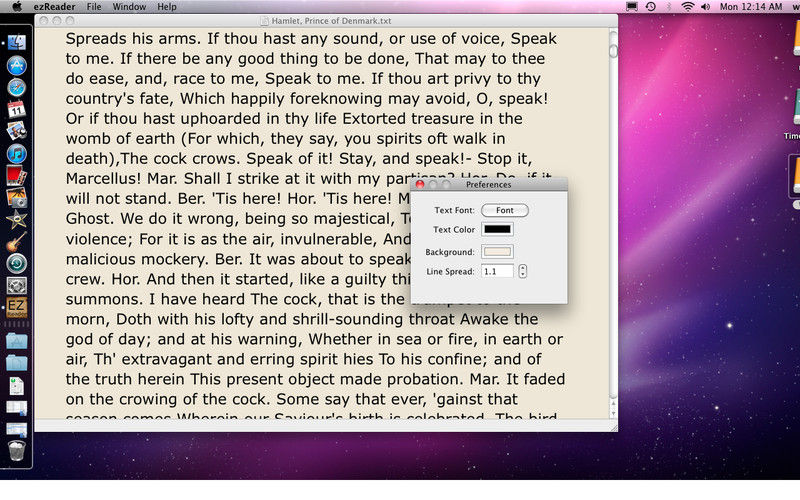Image resolution: width=800 pixels, height=500 pixels.
Task: Open the File menu
Action: (94, 7)
